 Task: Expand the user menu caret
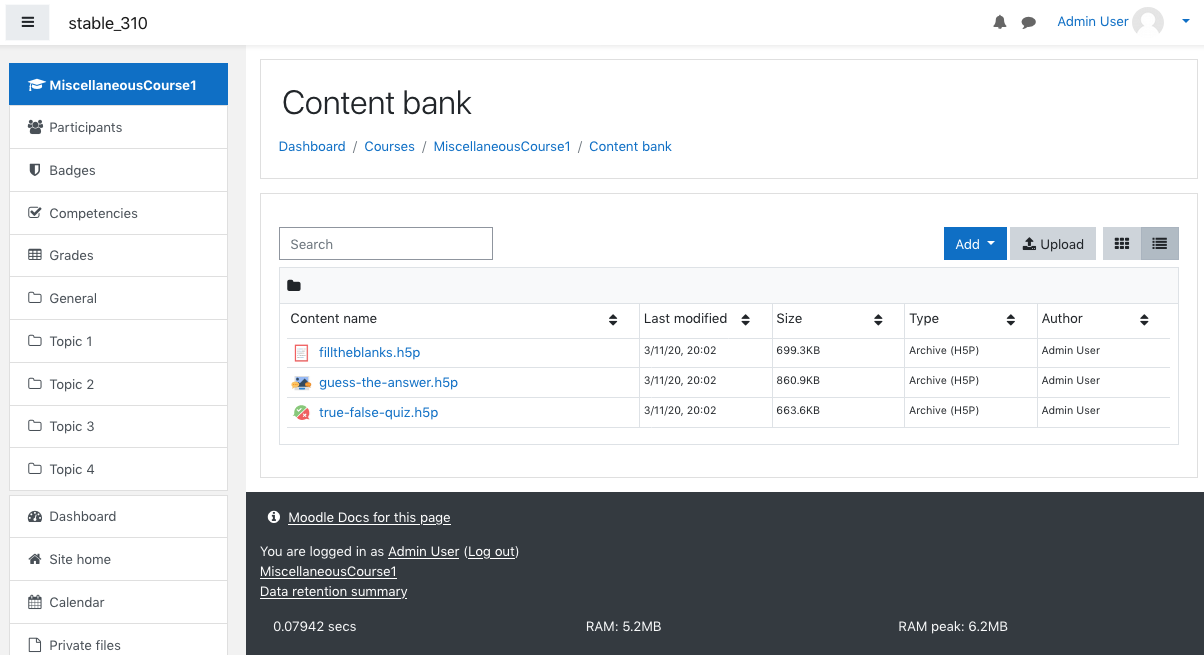[x=1186, y=22]
